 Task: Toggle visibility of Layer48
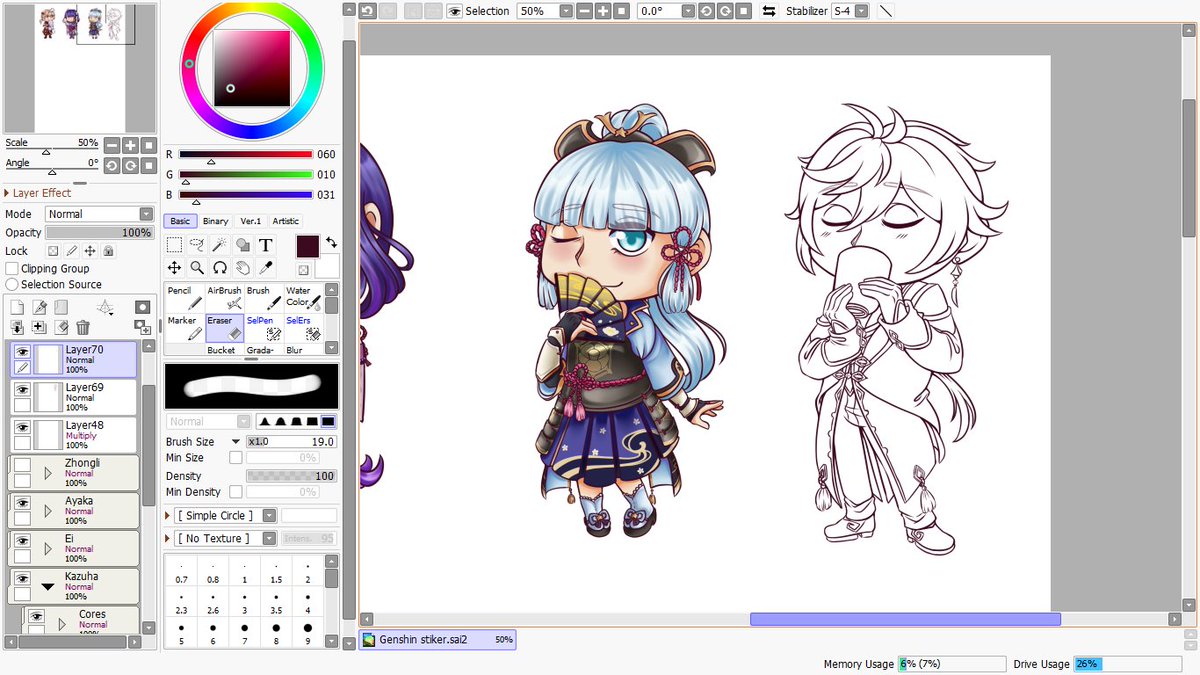coord(22,426)
